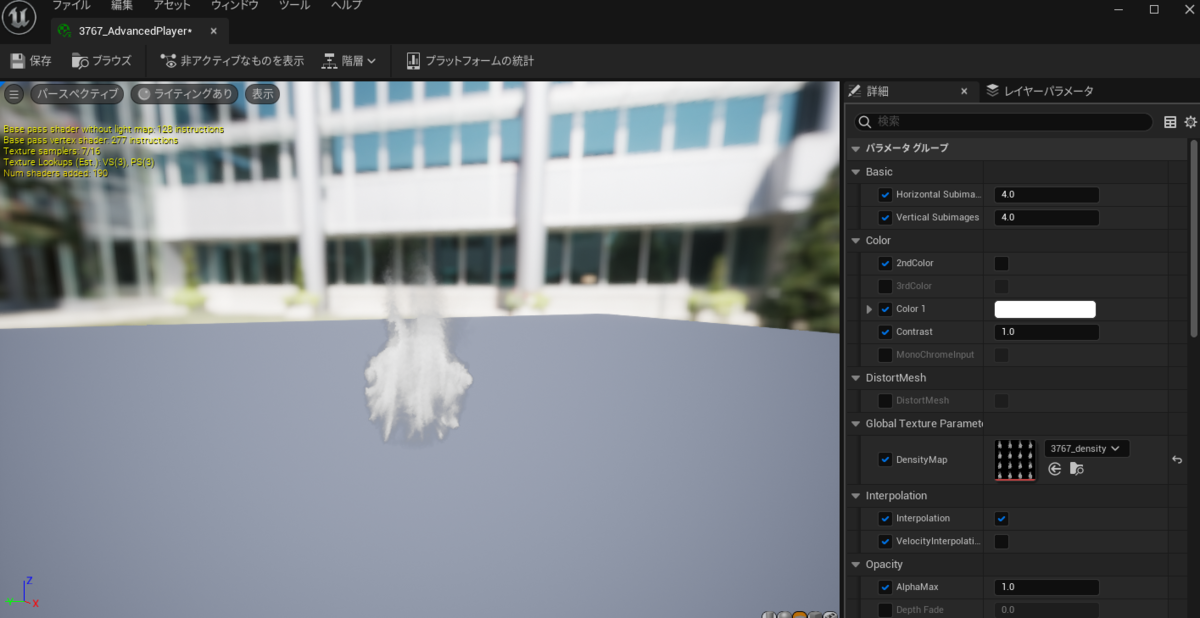Screen dimensions: 1200x618
Task: Click the AlphaMax value field
Action: coord(1047,588)
